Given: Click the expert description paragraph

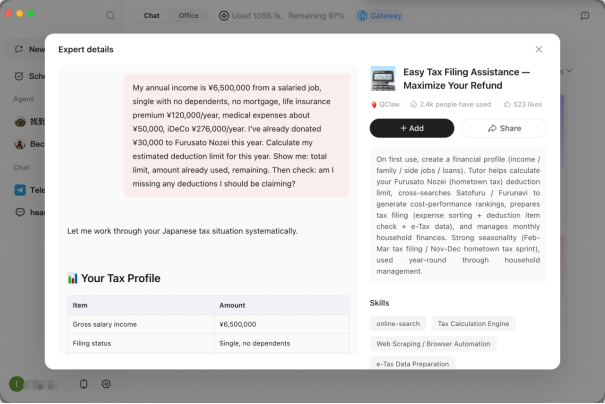Looking at the screenshot, I should point(458,215).
